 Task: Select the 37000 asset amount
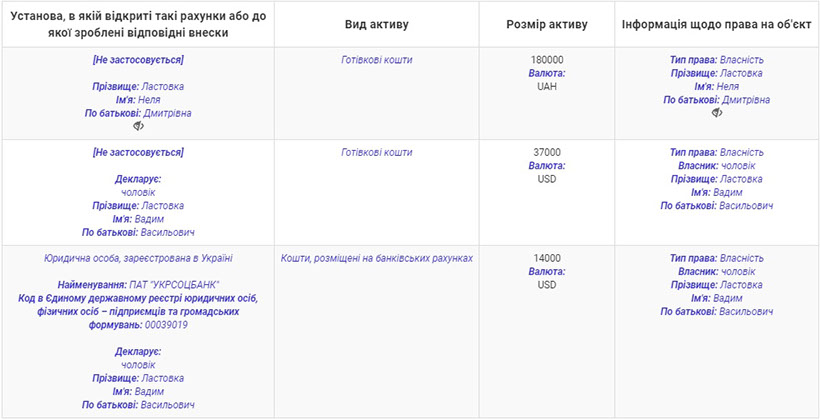coord(546,152)
